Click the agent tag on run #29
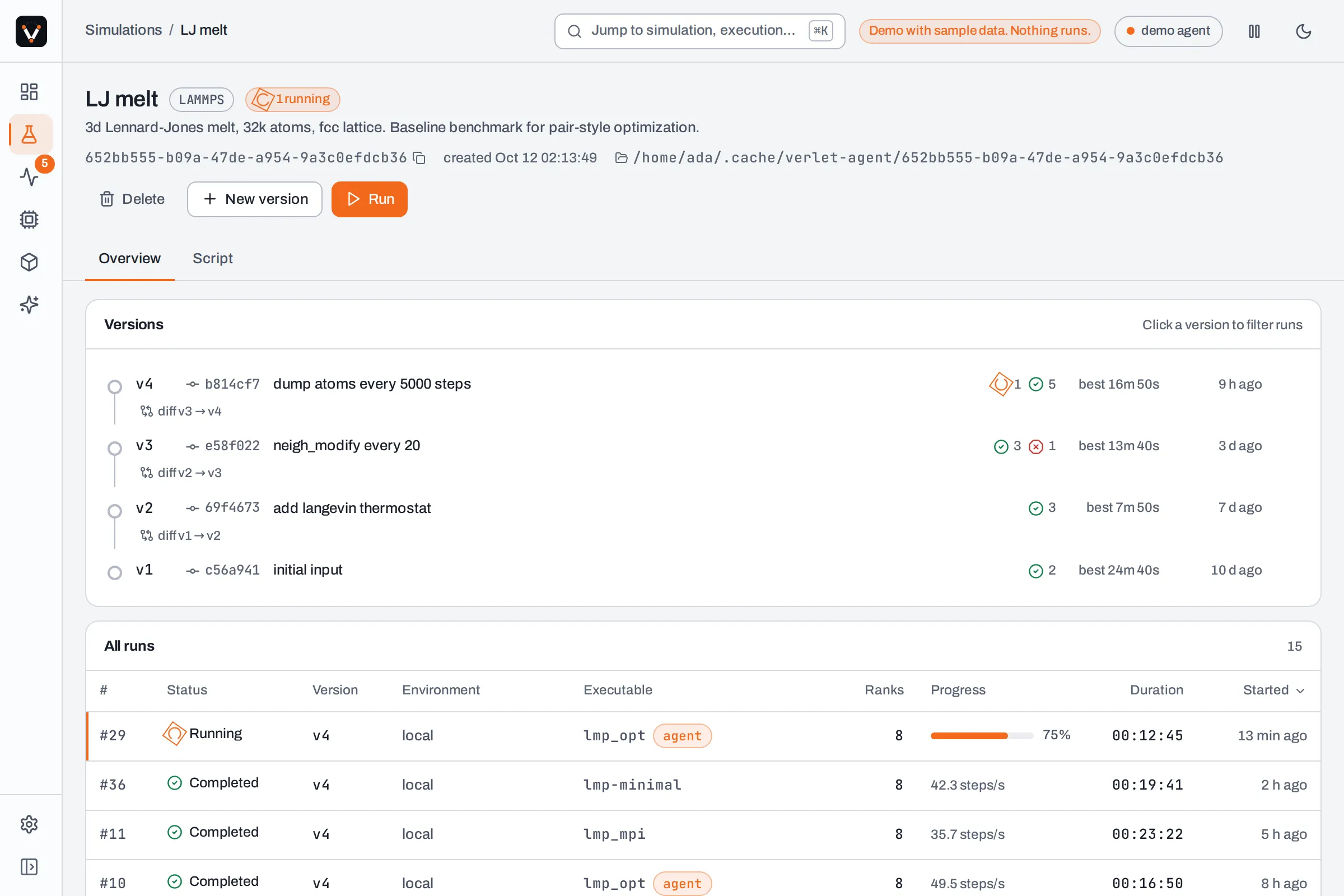 682,735
